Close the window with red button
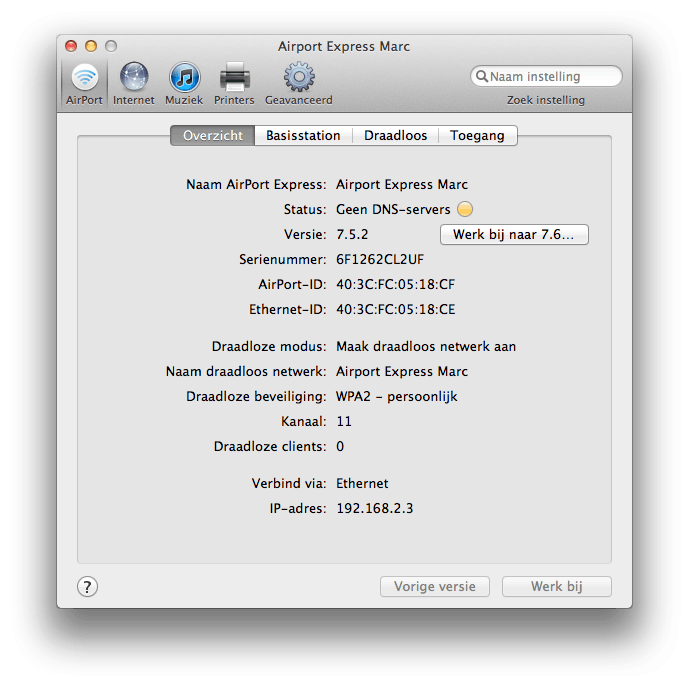689x687 pixels. [71, 46]
